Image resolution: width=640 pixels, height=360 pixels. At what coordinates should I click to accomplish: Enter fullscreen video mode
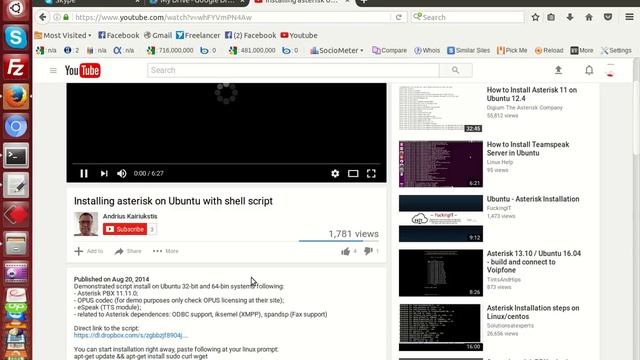pyautogui.click(x=371, y=173)
